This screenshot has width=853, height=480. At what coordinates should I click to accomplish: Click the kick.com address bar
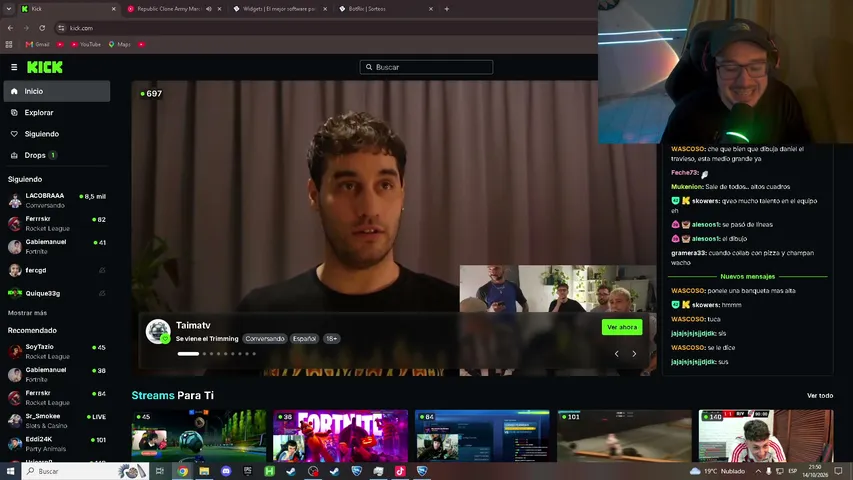pyautogui.click(x=326, y=28)
